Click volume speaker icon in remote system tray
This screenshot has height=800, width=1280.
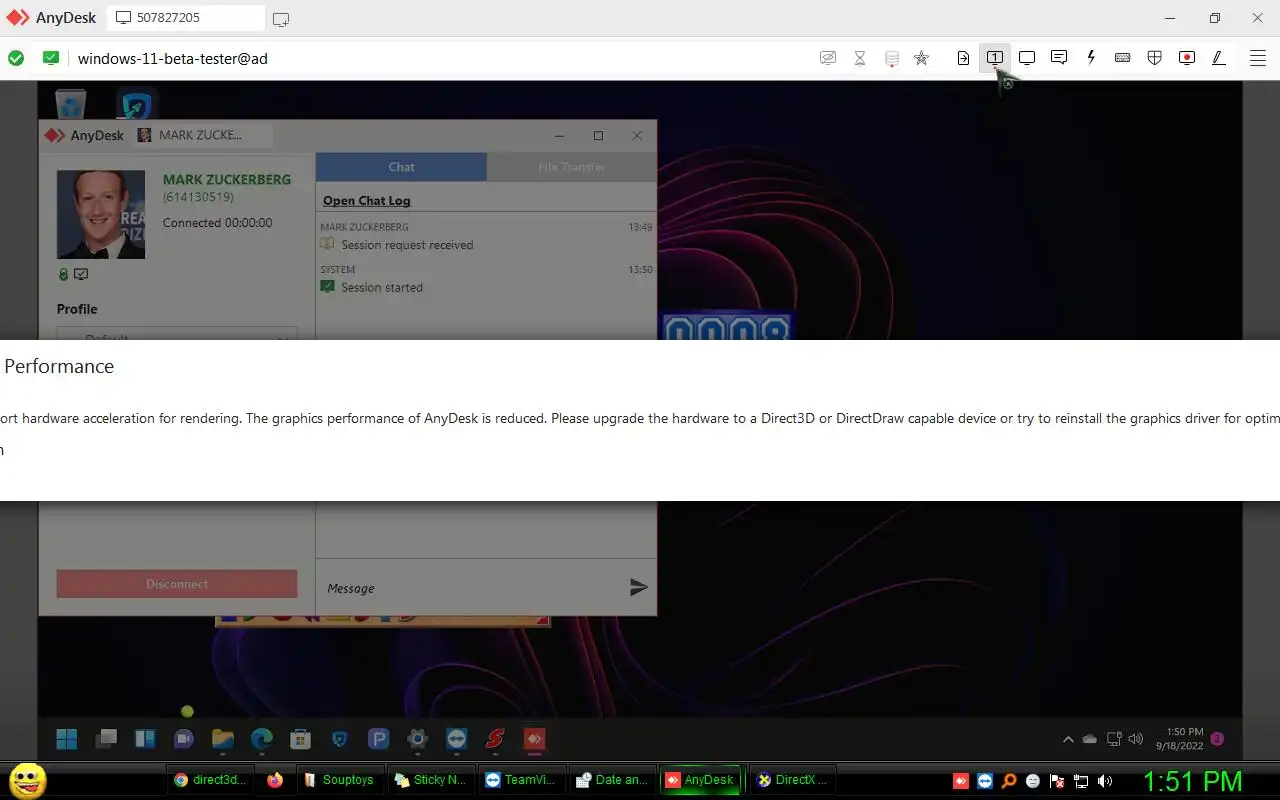tap(1135, 740)
